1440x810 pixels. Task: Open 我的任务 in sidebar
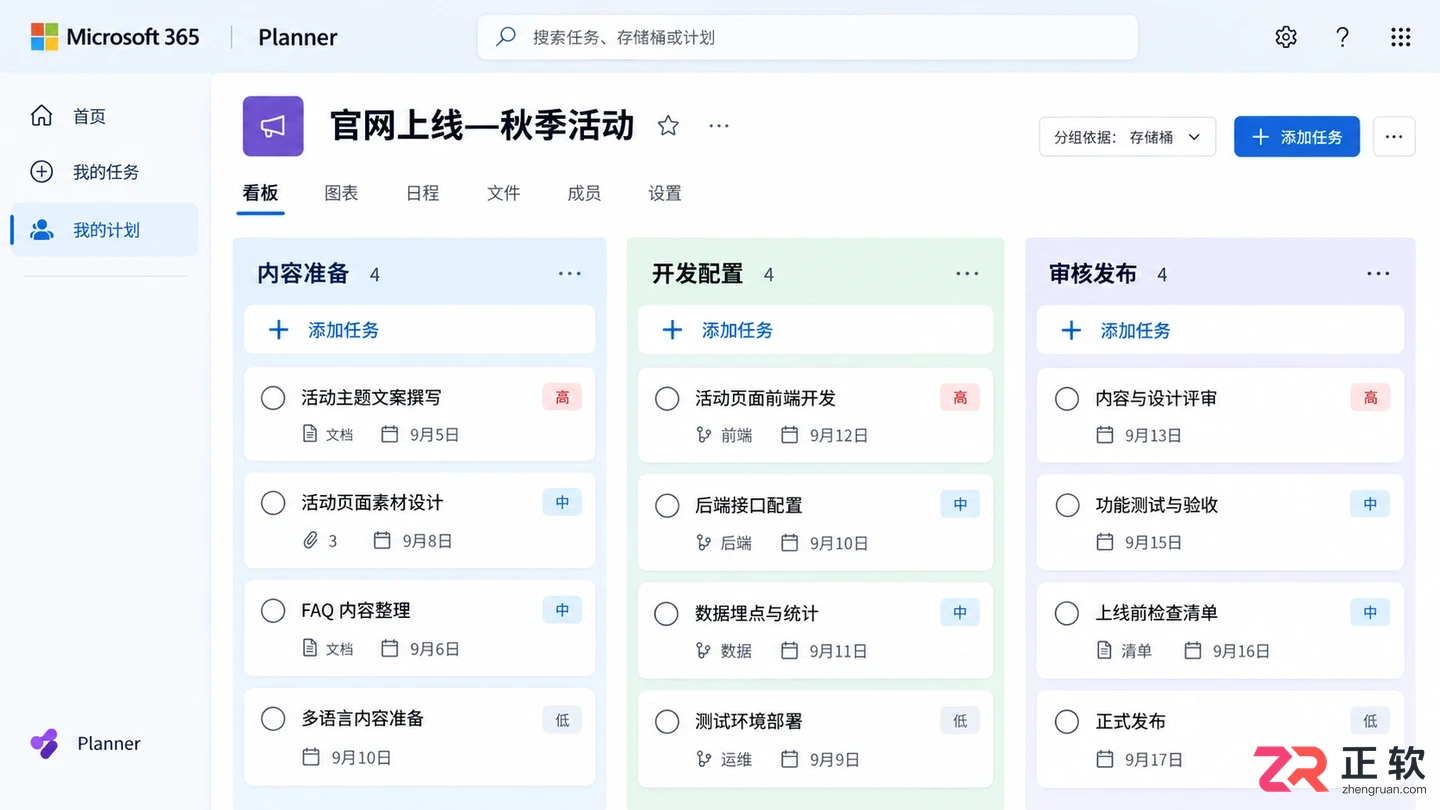point(104,172)
